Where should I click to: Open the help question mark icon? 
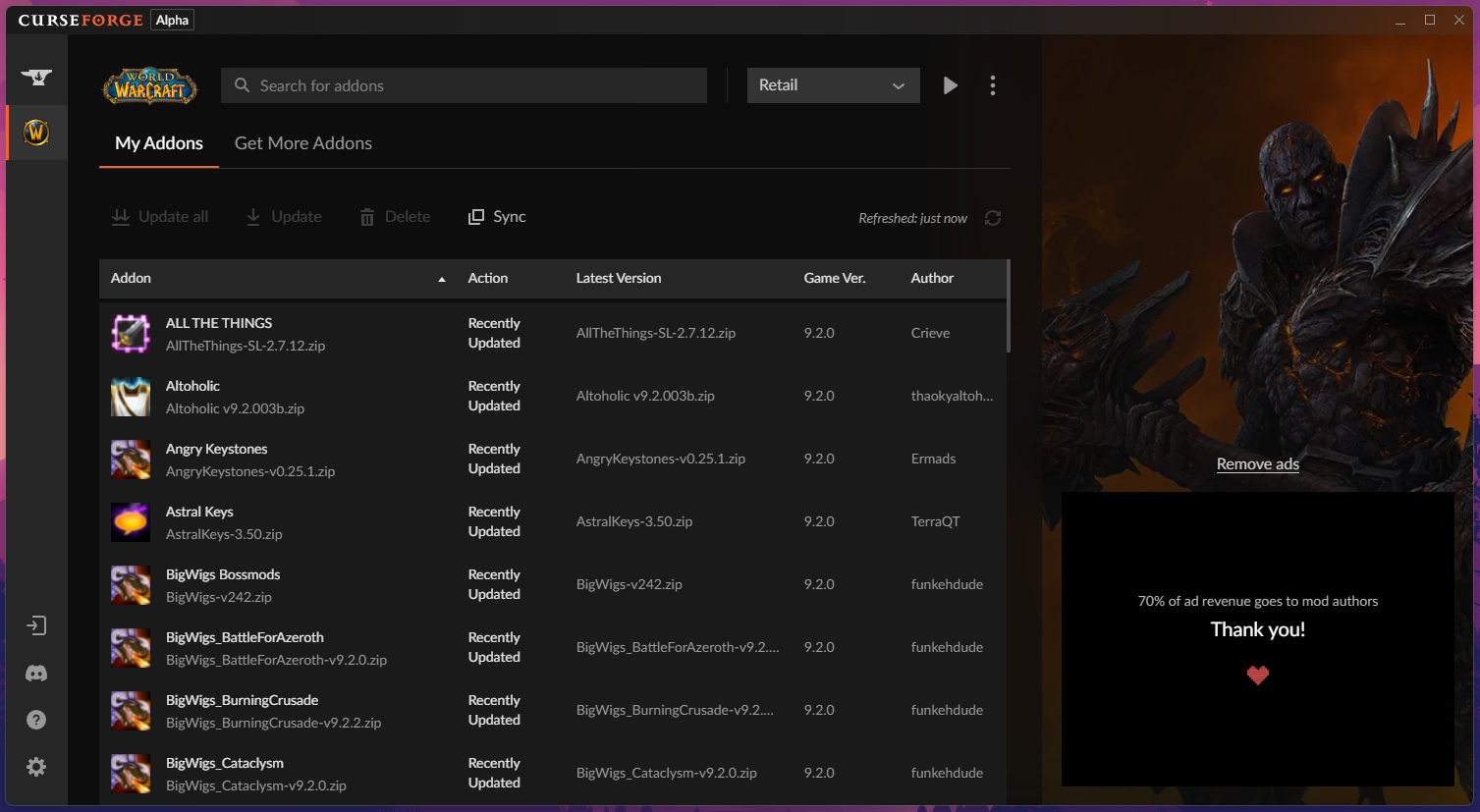[36, 720]
